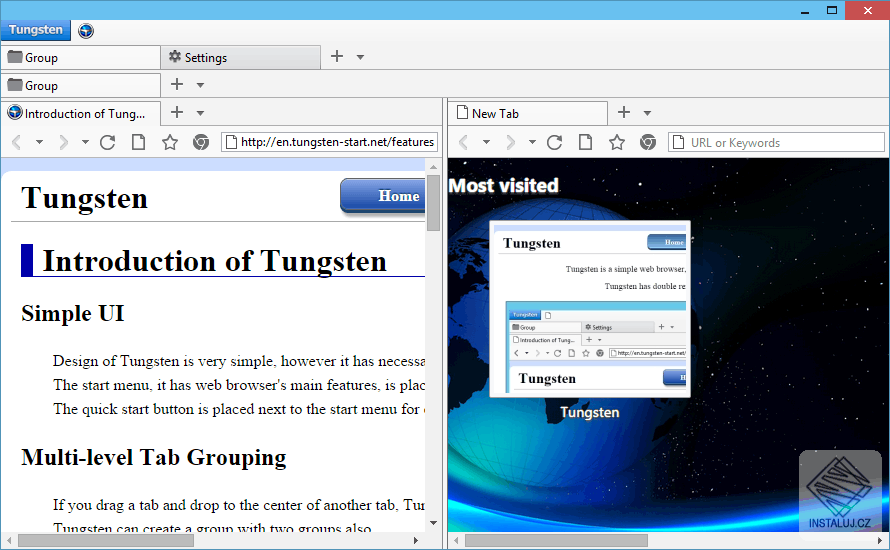Screen dimensions: 890x550
Task: Add new tab in second-level Group row
Action: 177,84
